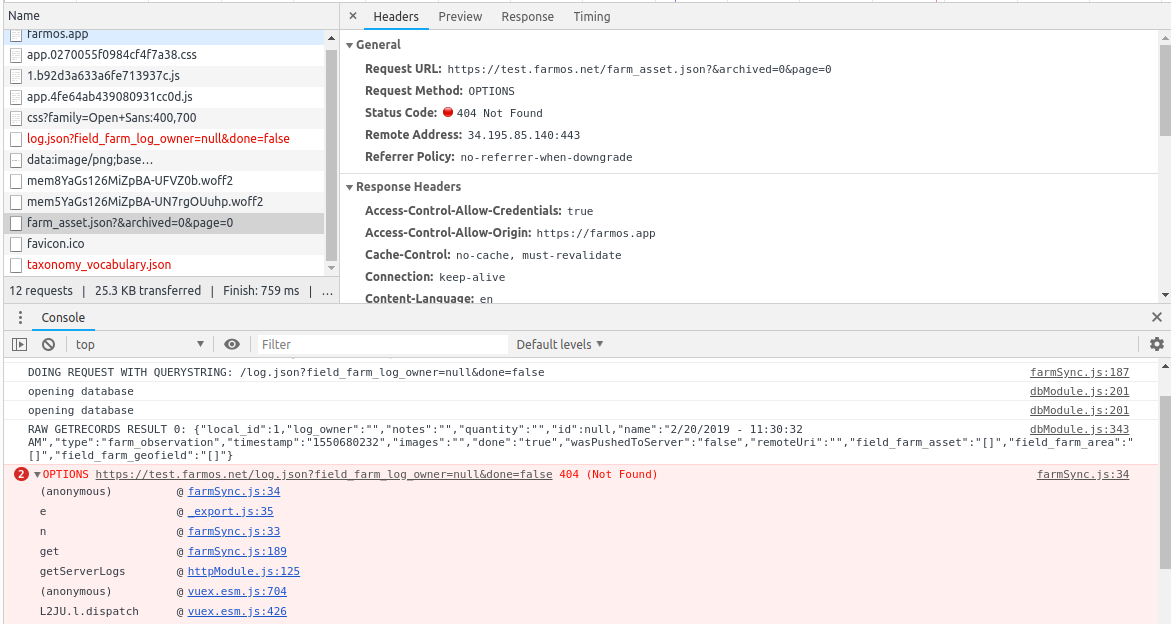This screenshot has width=1171, height=624.
Task: Collapse the Response Headers section
Action: point(350,187)
